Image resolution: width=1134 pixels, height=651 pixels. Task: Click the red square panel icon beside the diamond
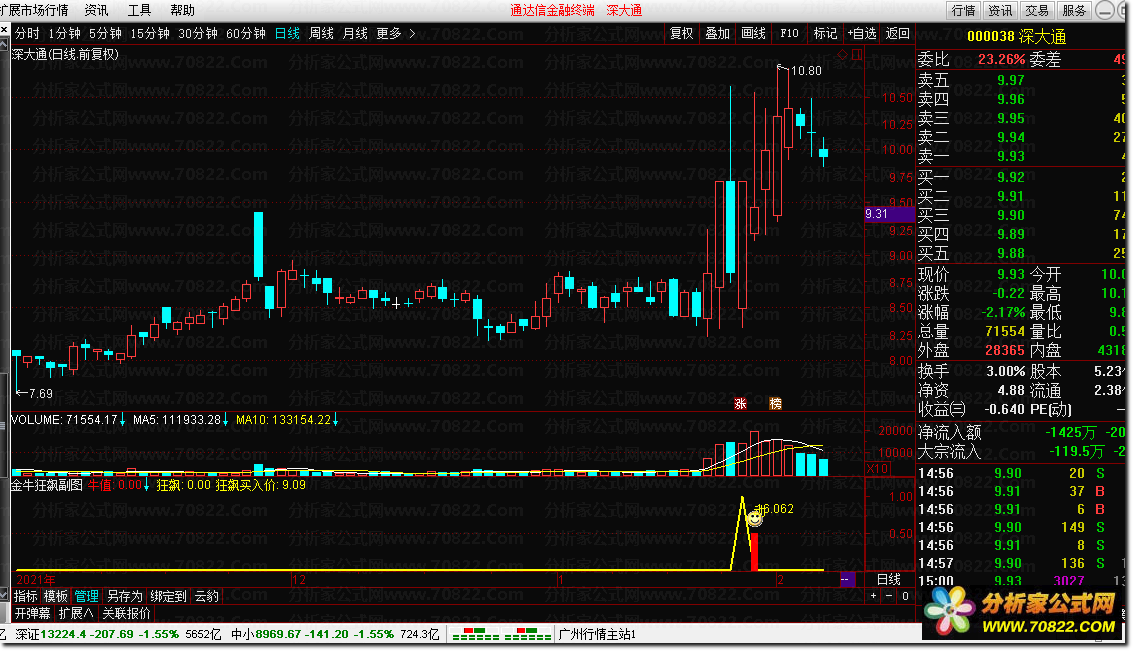(857, 55)
